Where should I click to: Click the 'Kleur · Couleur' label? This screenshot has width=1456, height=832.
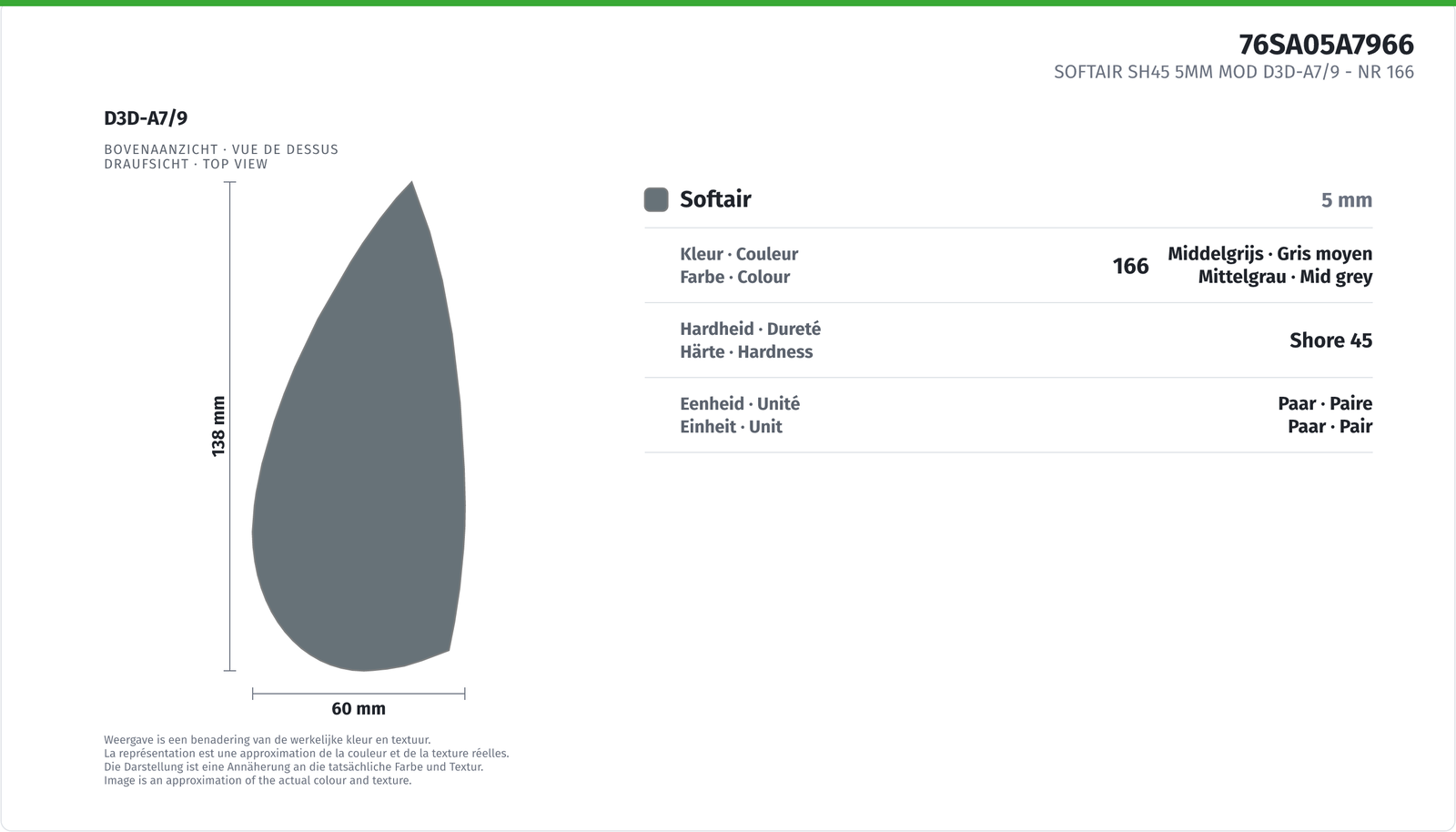pos(739,254)
